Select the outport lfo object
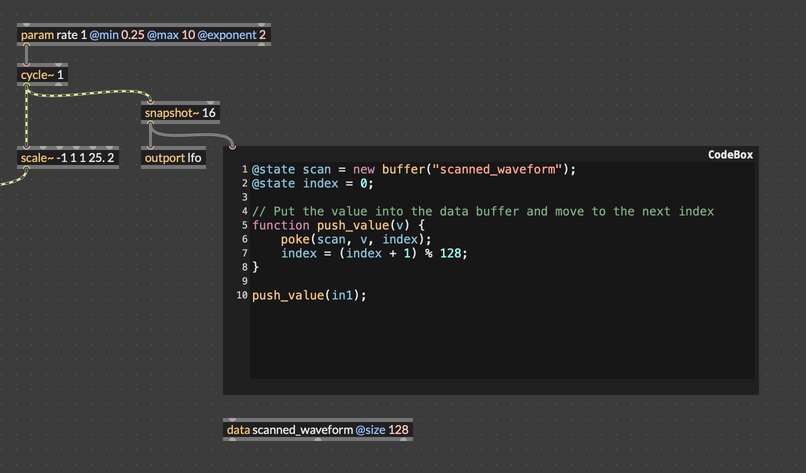Screen dimensions: 806x473 point(173,158)
